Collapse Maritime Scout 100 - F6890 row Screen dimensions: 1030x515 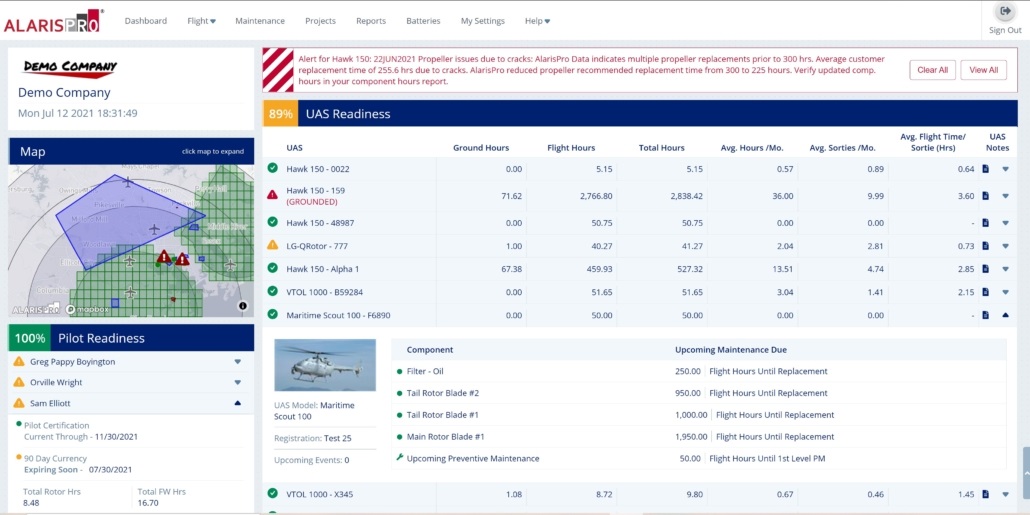(1005, 315)
